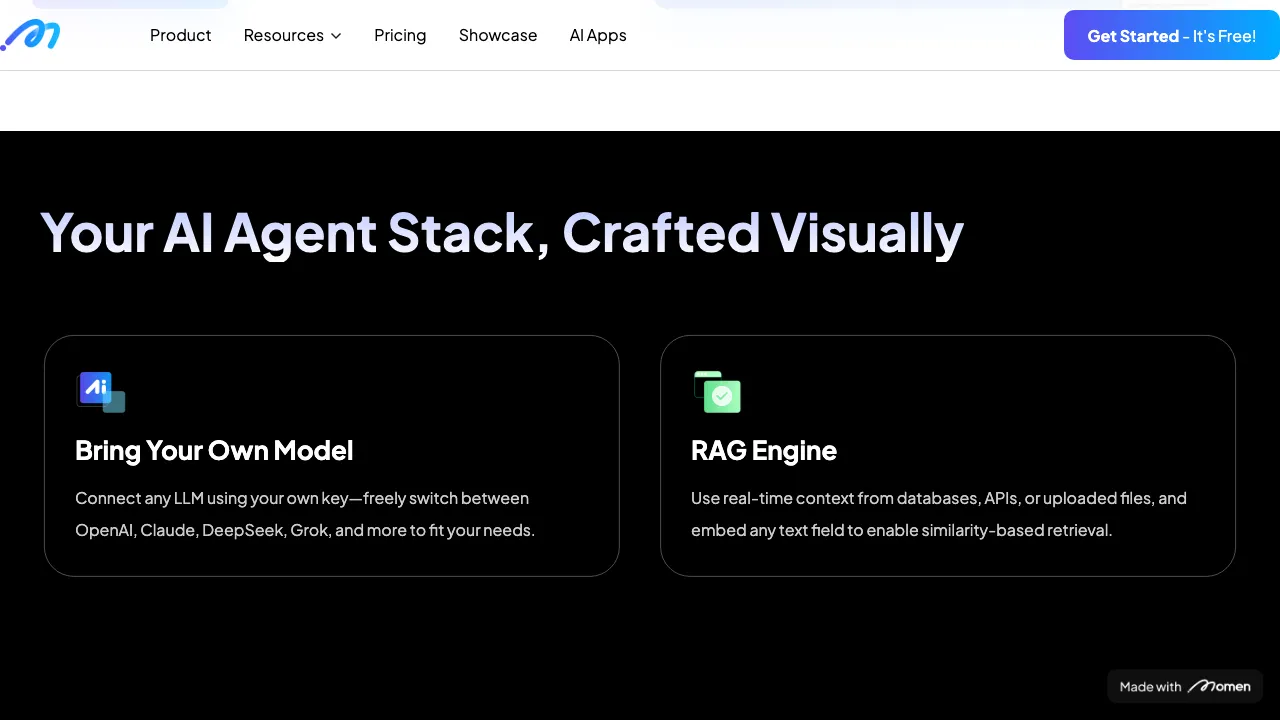Open the Showcase page

(x=498, y=35)
